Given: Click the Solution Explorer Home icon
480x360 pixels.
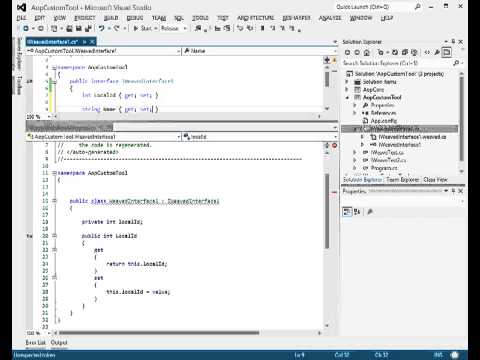Looking at the screenshot, I should pyautogui.click(x=367, y=52).
